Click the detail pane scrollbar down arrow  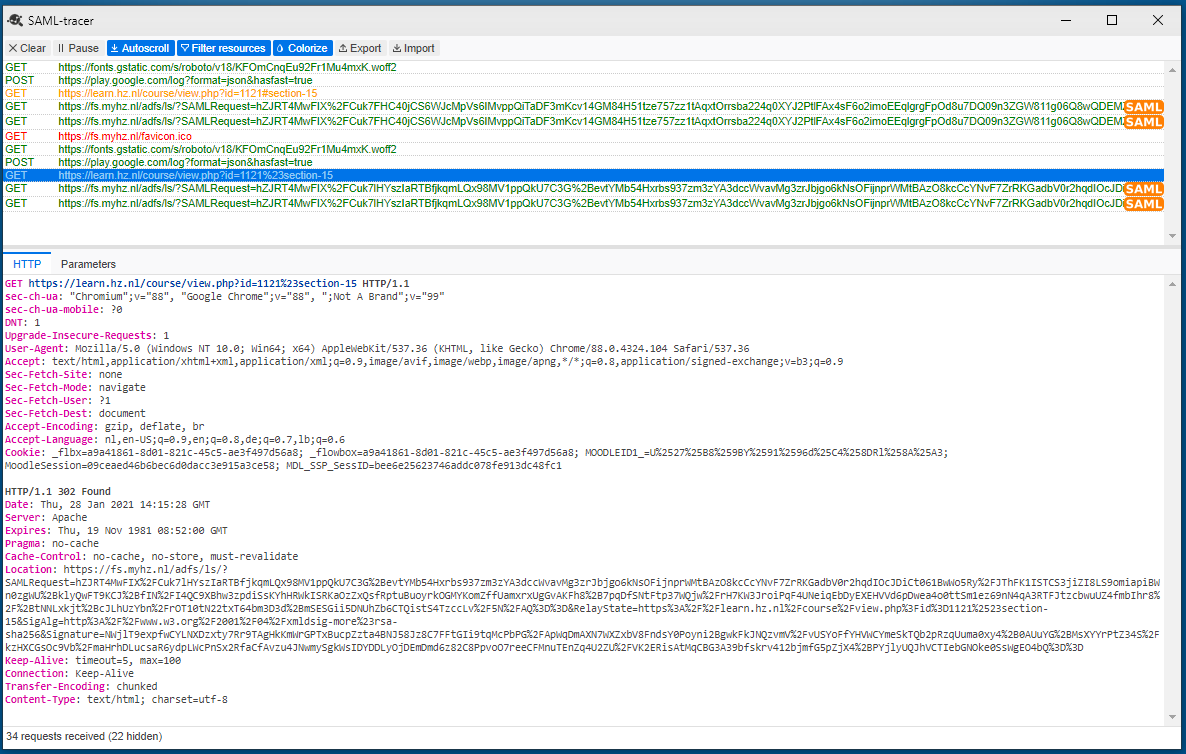(x=1171, y=716)
